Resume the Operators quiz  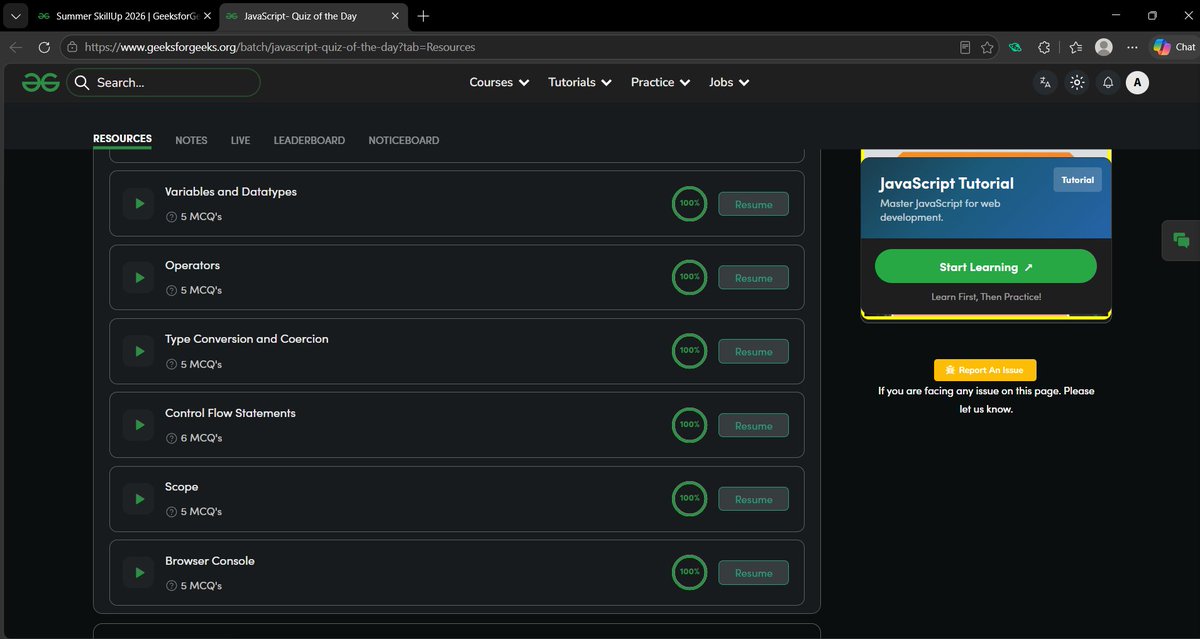pos(753,278)
